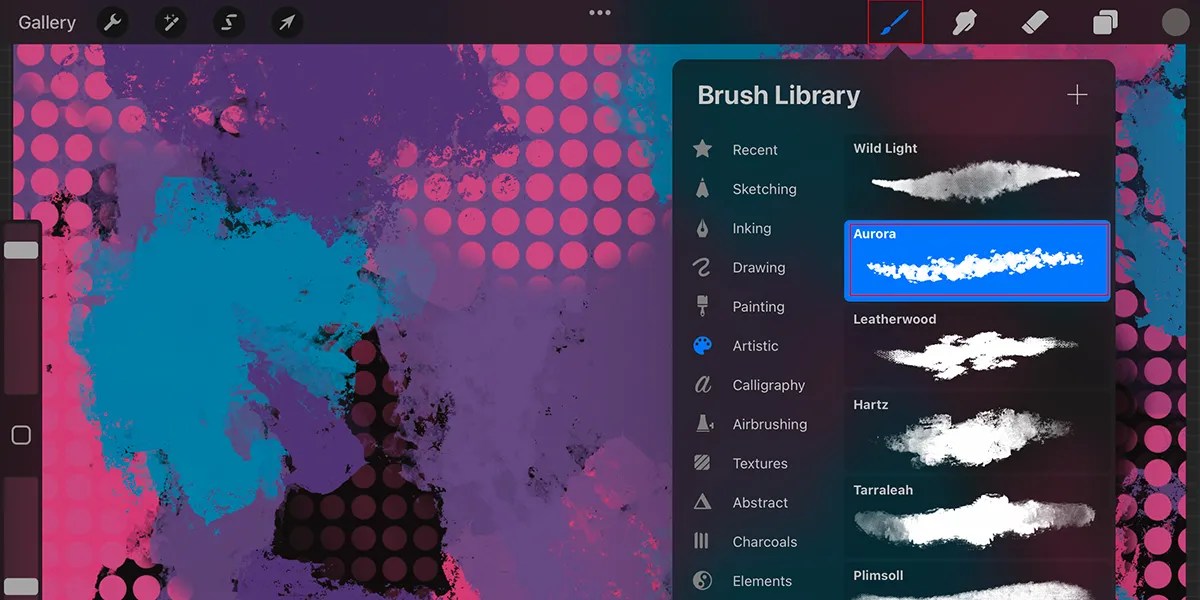The height and width of the screenshot is (600, 1200).
Task: Open the active color picker
Action: (x=1174, y=21)
